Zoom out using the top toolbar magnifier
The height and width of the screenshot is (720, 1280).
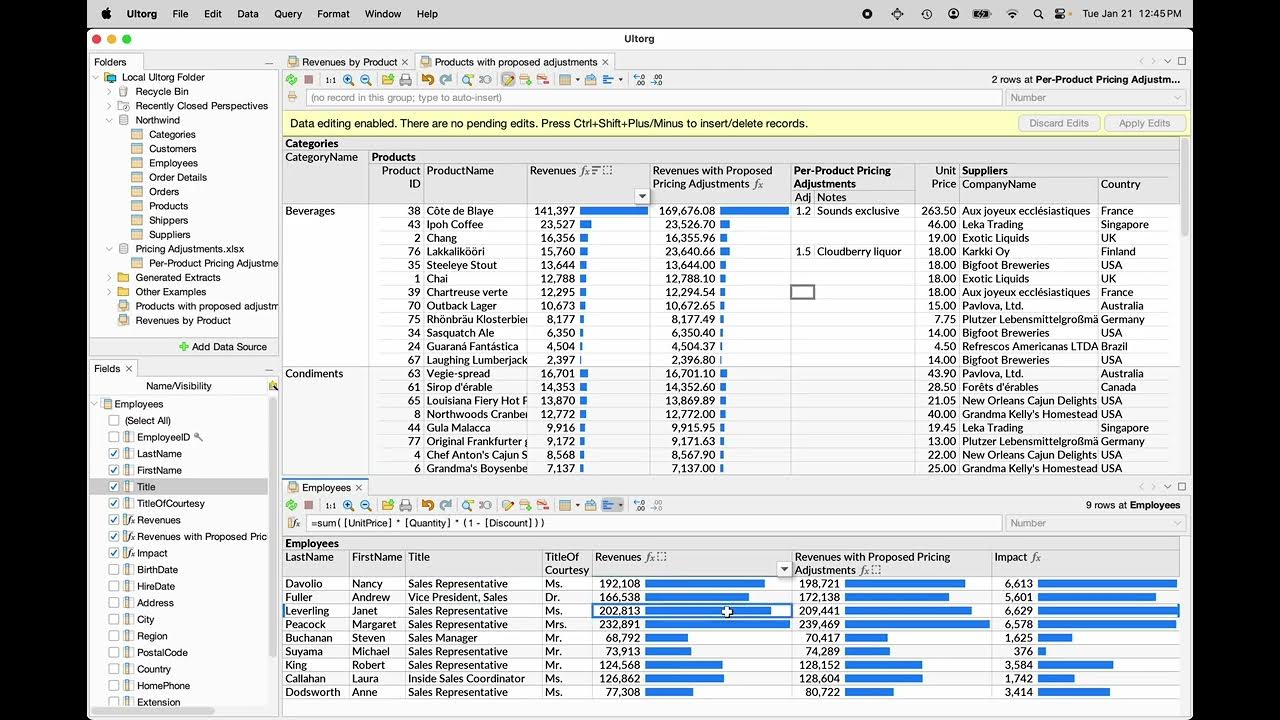coord(366,80)
